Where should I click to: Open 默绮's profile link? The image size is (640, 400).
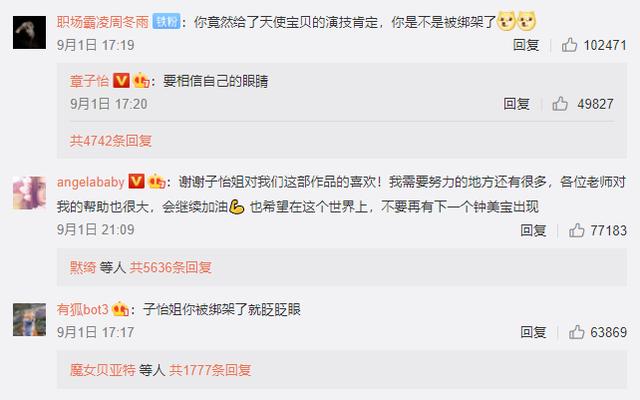[83, 268]
